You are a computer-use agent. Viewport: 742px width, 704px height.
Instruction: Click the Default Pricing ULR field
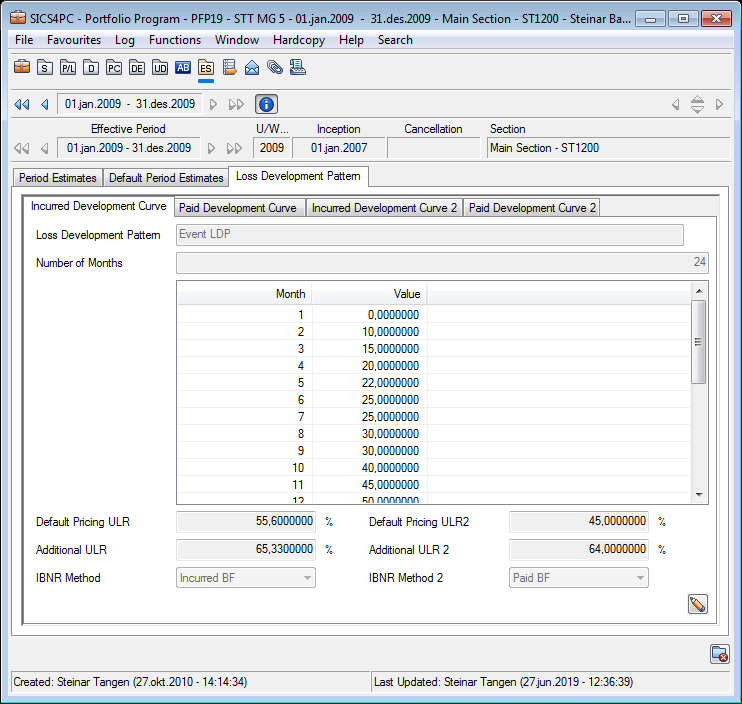click(x=247, y=522)
